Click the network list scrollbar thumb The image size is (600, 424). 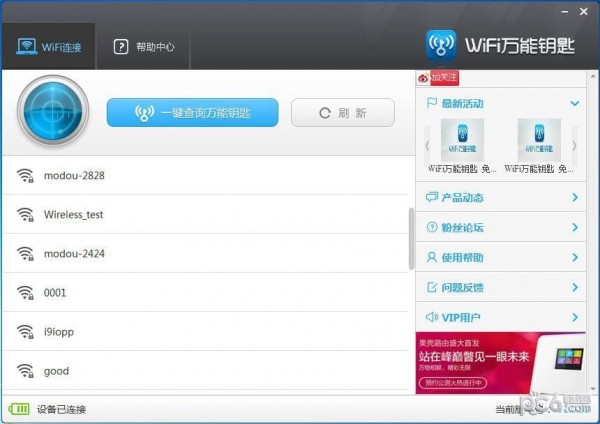point(412,239)
